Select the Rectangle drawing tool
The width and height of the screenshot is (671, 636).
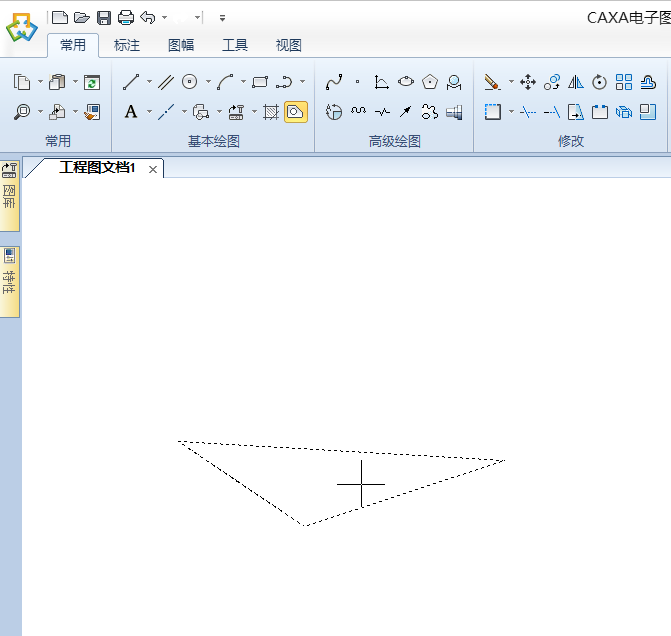[260, 82]
